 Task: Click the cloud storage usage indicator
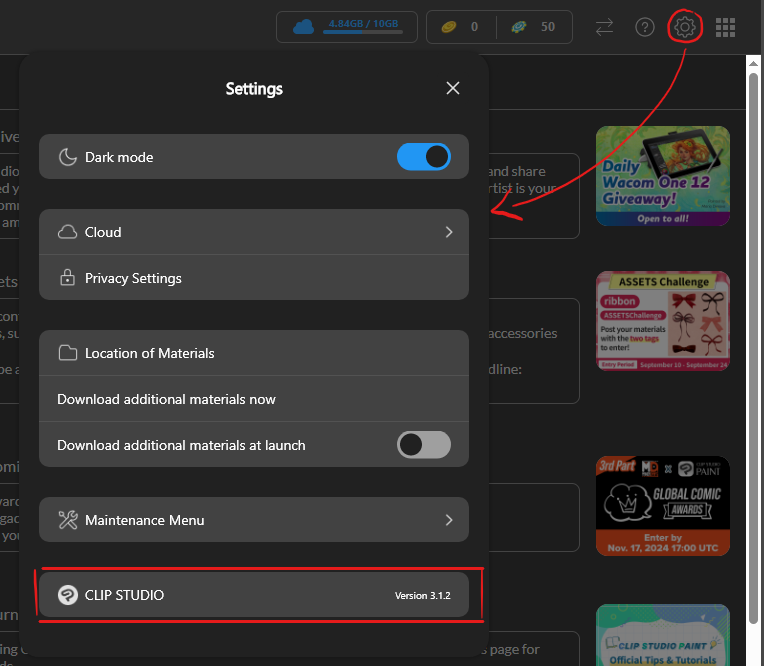click(x=345, y=27)
